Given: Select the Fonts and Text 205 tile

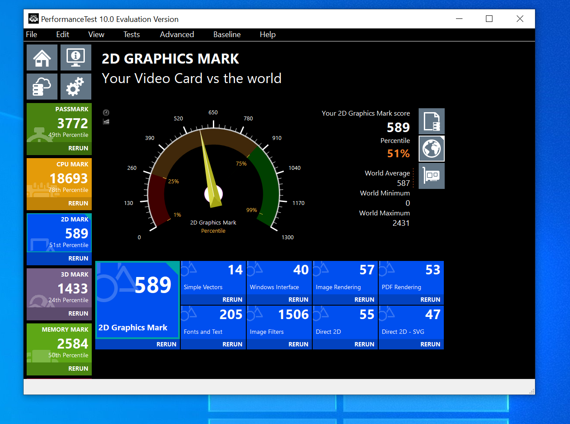Looking at the screenshot, I should pos(213,323).
